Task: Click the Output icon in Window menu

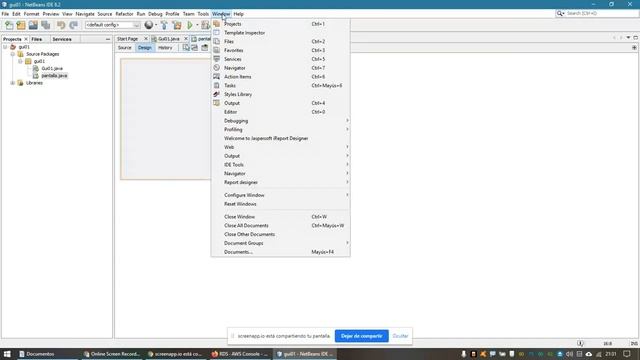Action: tap(217, 103)
